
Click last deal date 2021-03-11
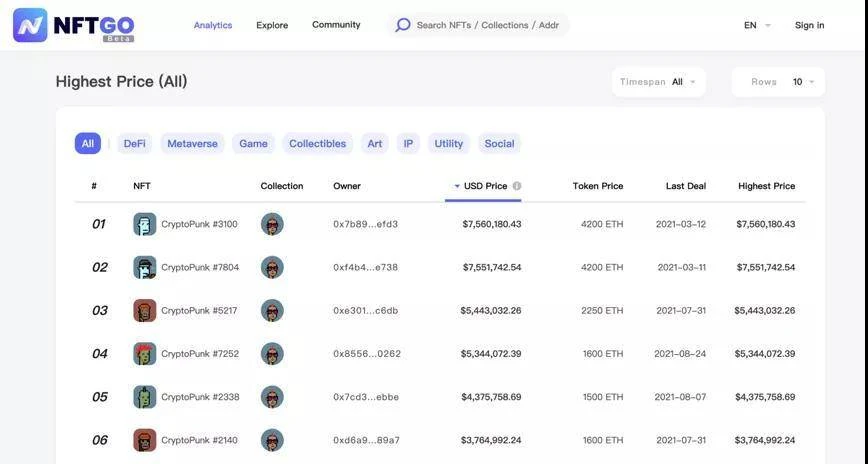click(682, 267)
